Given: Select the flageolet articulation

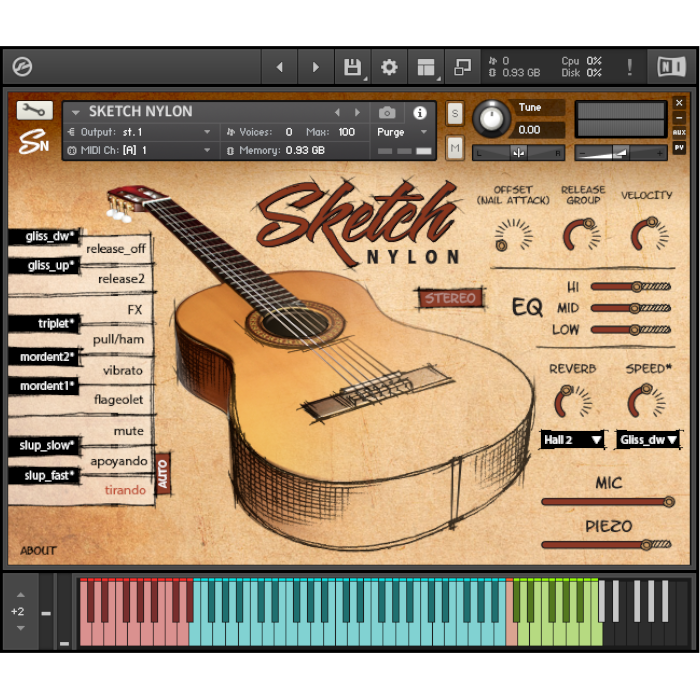Looking at the screenshot, I should click(x=118, y=400).
